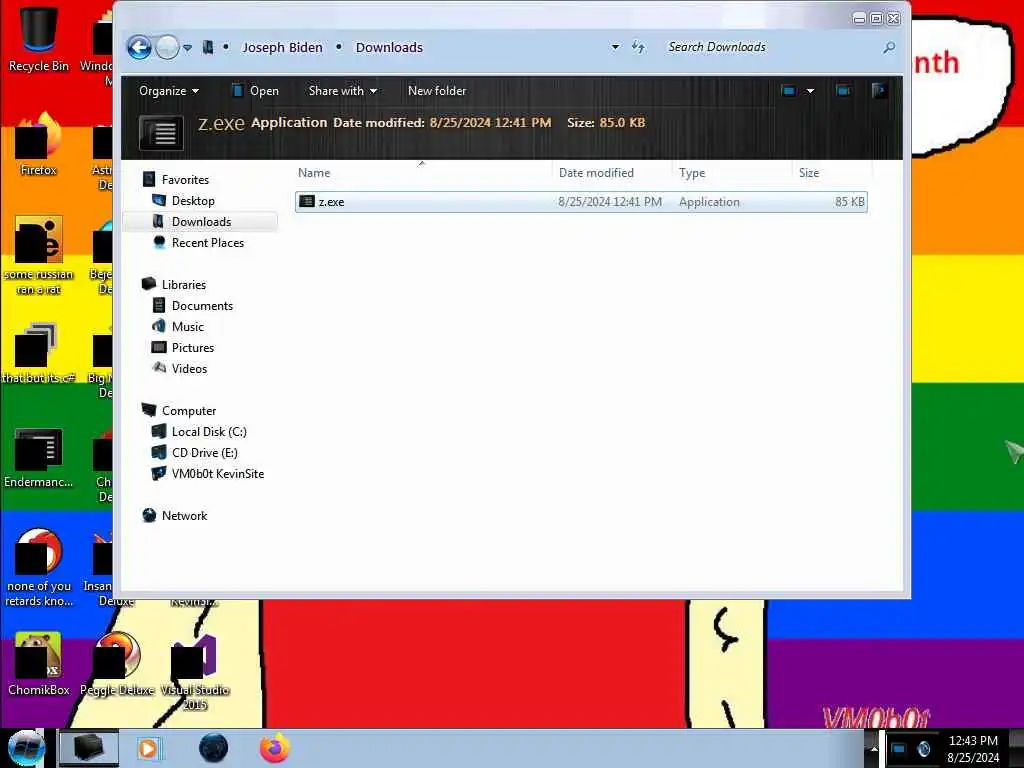The height and width of the screenshot is (768, 1024).
Task: Open the Share with menu
Action: (342, 91)
